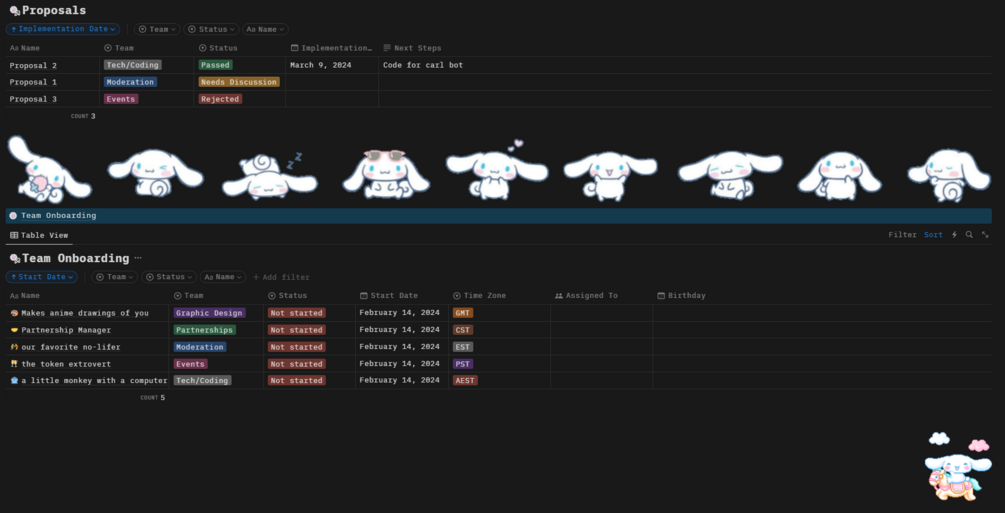Open Proposal 1 row

click(x=33, y=82)
